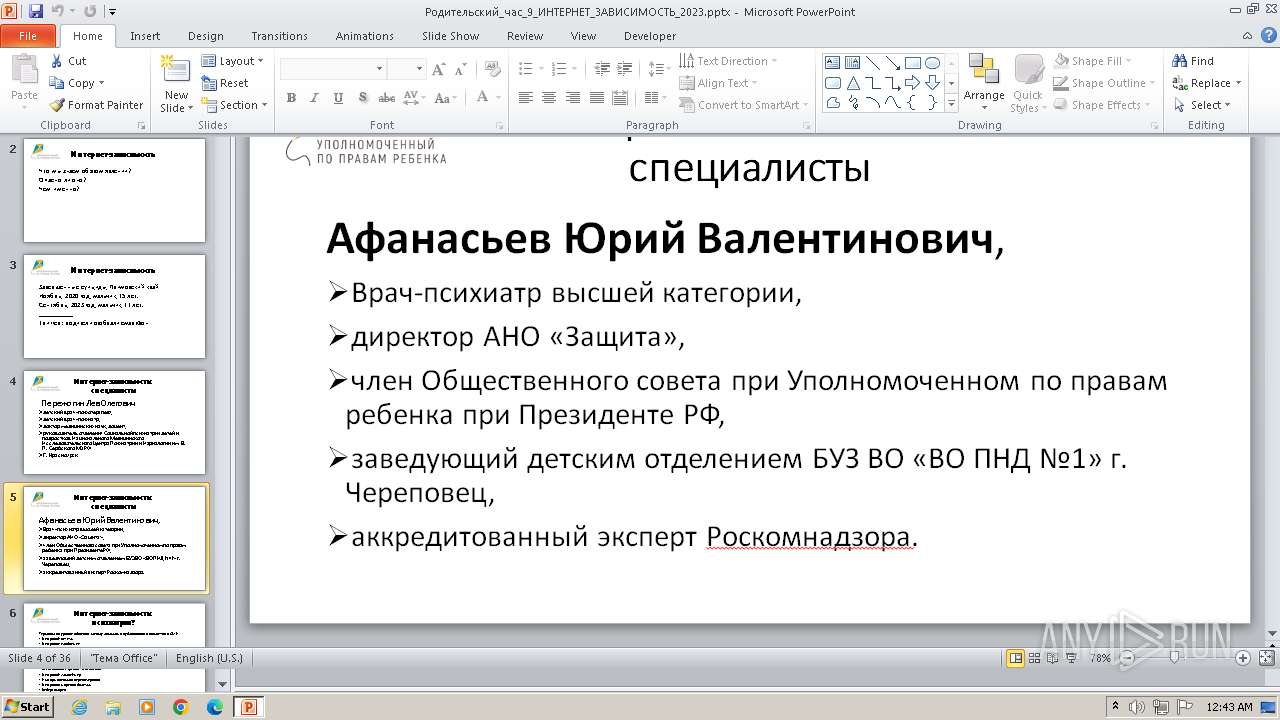Click Quick Styles button
This screenshot has height=720, width=1280.
[x=1027, y=83]
